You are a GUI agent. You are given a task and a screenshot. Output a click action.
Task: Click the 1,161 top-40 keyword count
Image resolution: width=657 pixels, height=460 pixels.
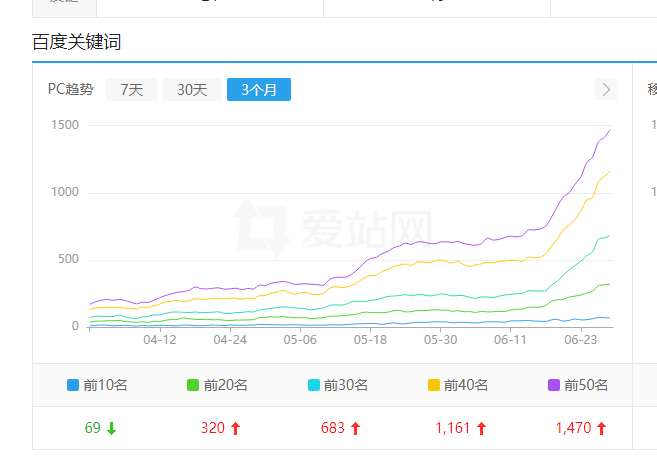tap(453, 428)
